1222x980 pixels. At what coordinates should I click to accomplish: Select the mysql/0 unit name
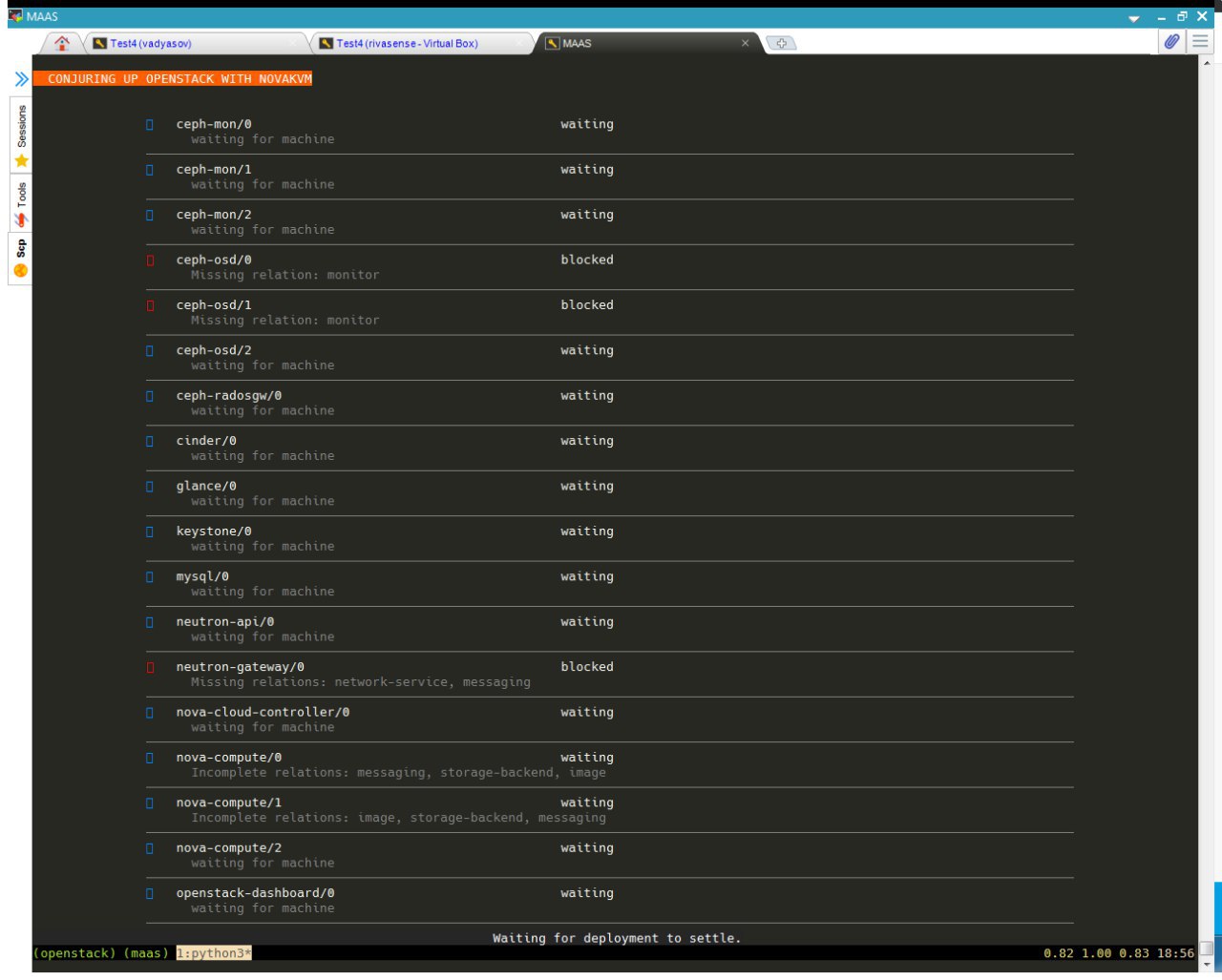(x=202, y=576)
